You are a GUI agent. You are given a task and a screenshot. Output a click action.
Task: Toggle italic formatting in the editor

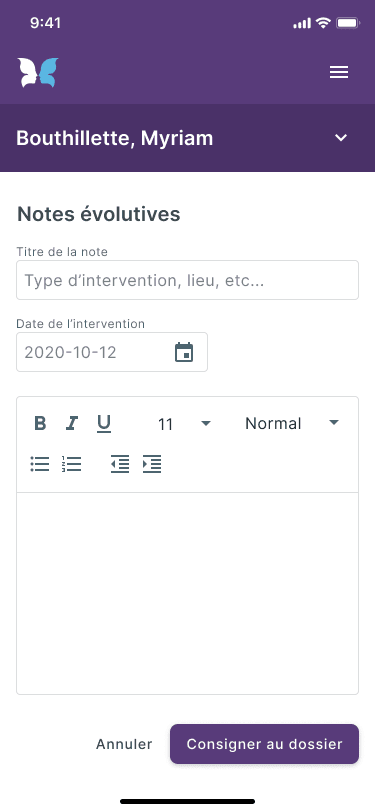click(x=71, y=424)
